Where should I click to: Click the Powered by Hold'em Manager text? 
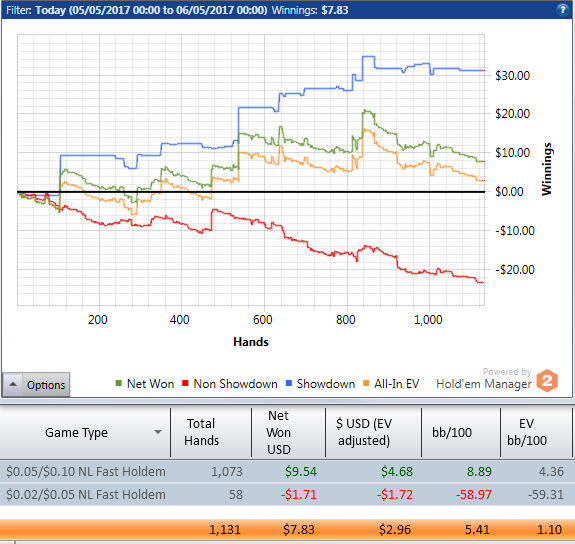click(484, 379)
